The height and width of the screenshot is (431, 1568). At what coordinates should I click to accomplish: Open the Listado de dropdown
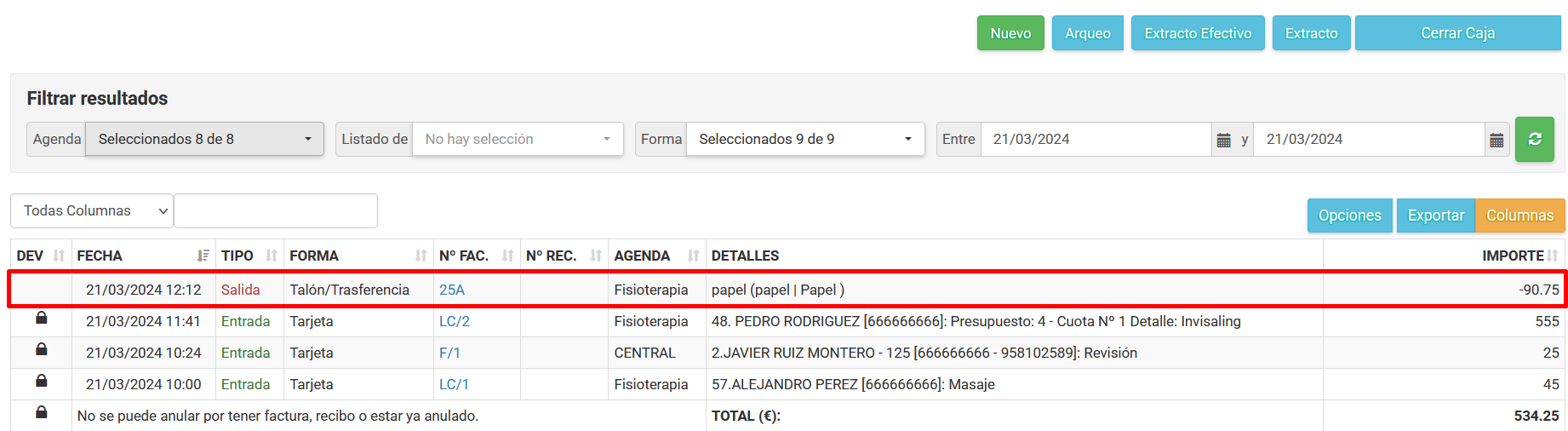coord(518,139)
